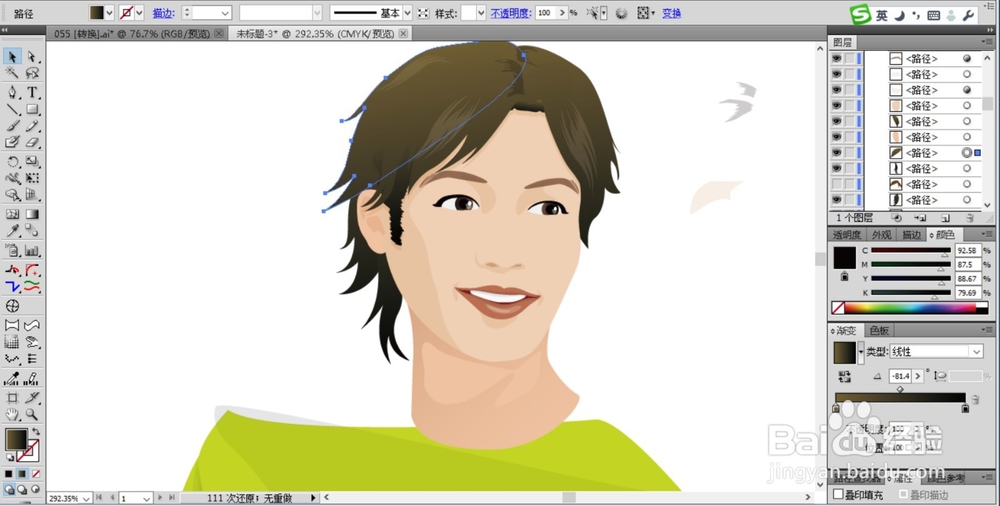Hide the topmost path layer
Screen dimensions: 1000x506
tap(837, 59)
